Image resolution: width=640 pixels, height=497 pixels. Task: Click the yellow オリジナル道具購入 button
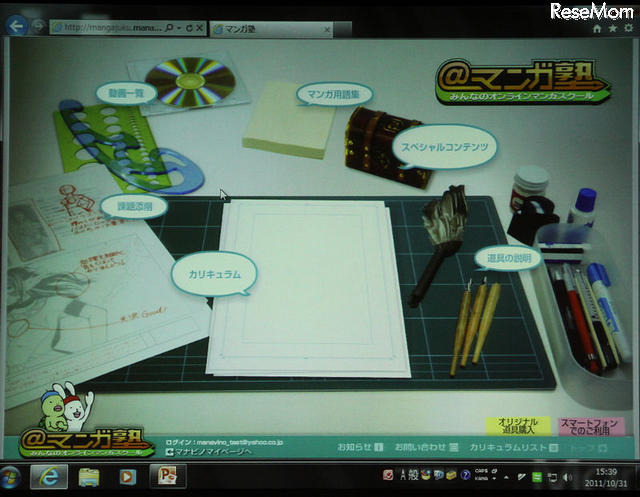click(517, 426)
